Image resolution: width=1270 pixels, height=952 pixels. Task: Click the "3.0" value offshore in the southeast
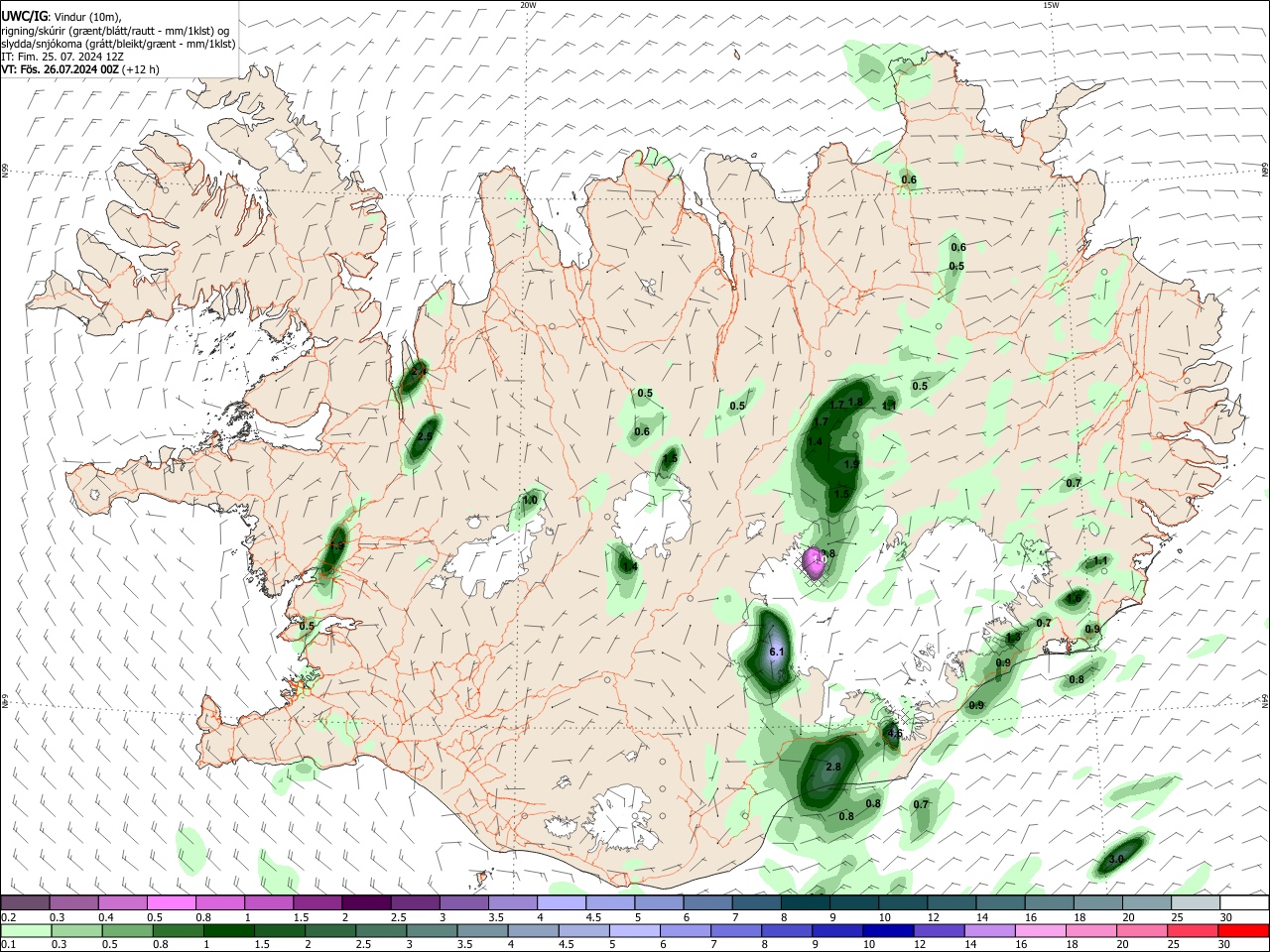(x=1116, y=859)
